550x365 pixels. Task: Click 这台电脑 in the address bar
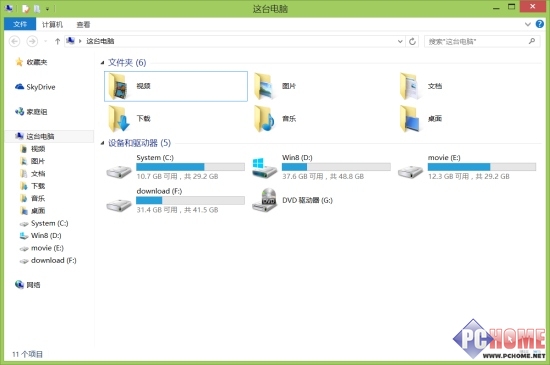[x=100, y=41]
